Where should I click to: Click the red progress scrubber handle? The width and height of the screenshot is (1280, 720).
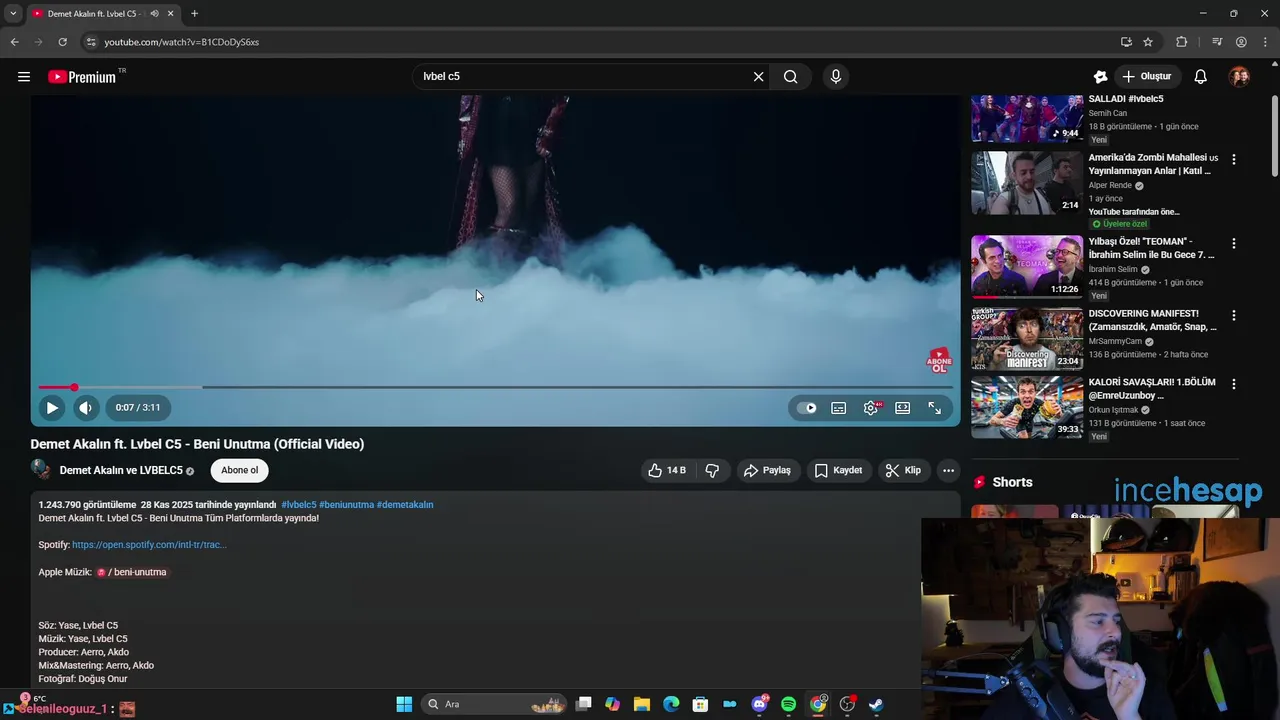point(74,387)
